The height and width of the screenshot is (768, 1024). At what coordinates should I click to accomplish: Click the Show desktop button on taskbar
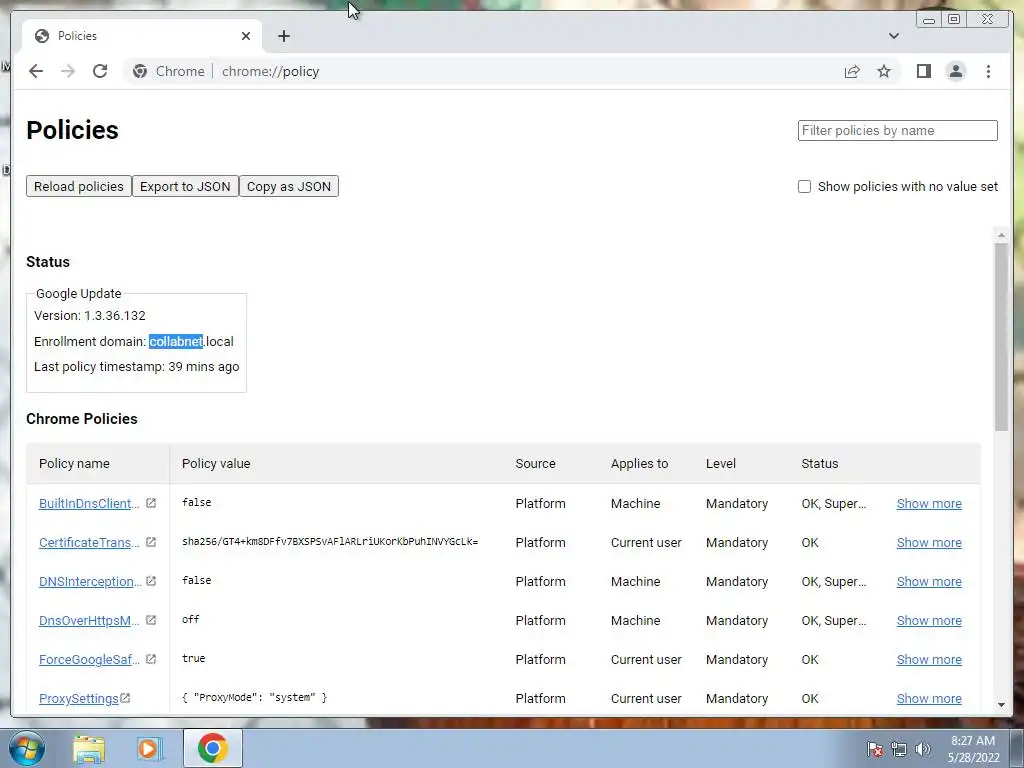[x=1018, y=748]
